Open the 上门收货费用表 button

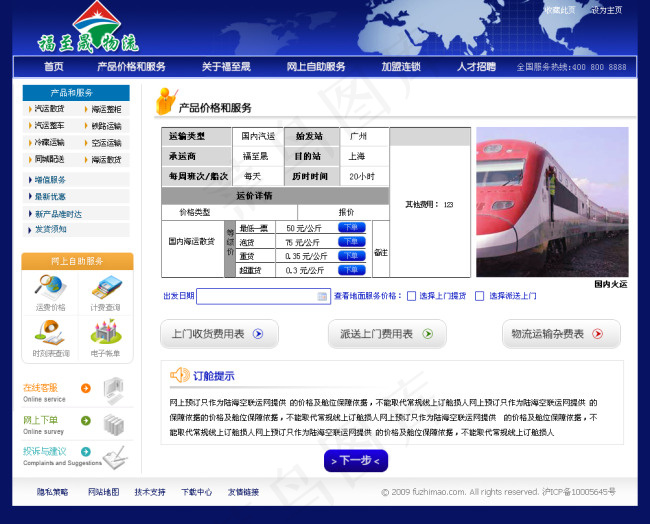[x=219, y=334]
